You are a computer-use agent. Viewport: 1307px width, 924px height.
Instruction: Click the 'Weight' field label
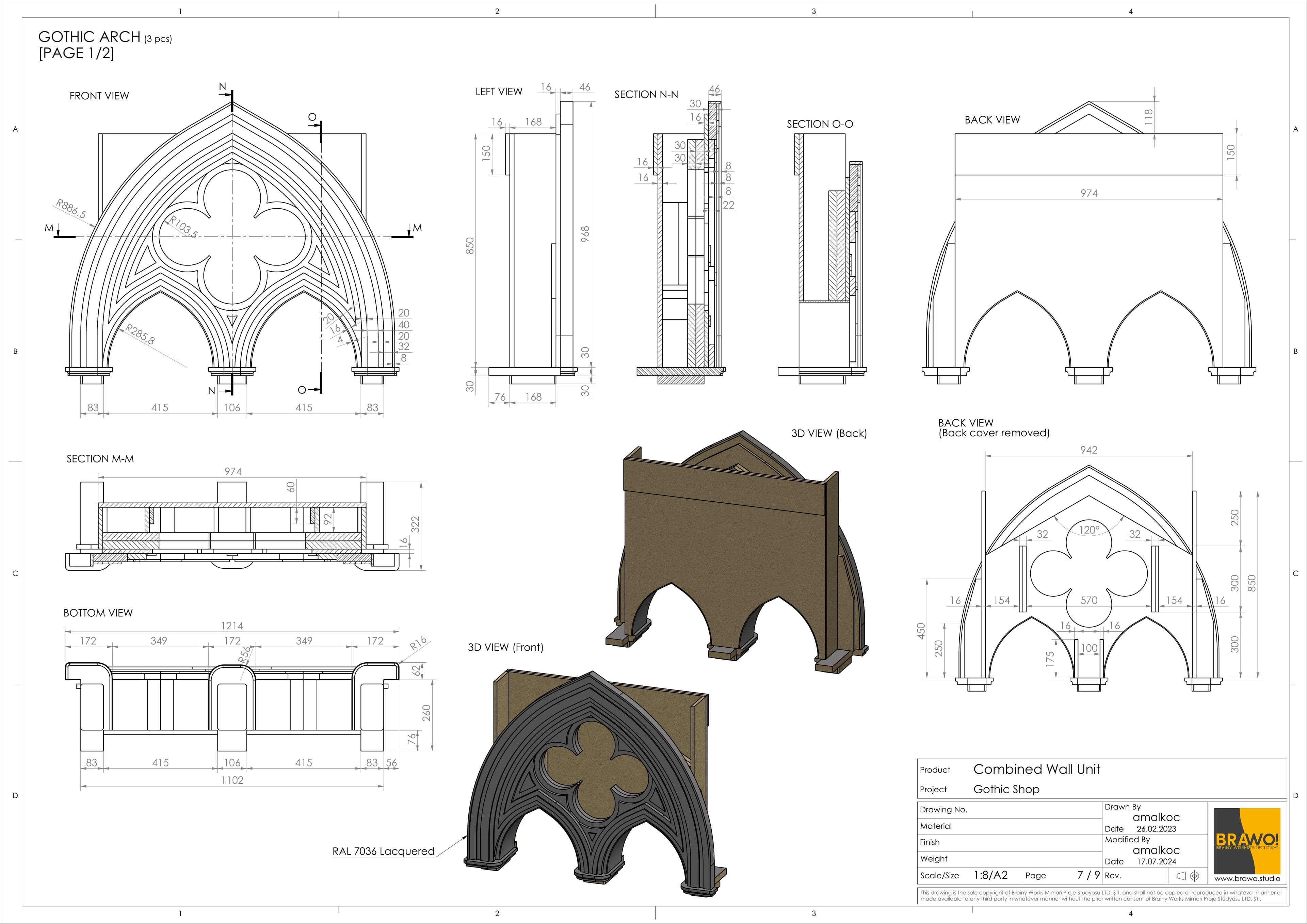934,859
